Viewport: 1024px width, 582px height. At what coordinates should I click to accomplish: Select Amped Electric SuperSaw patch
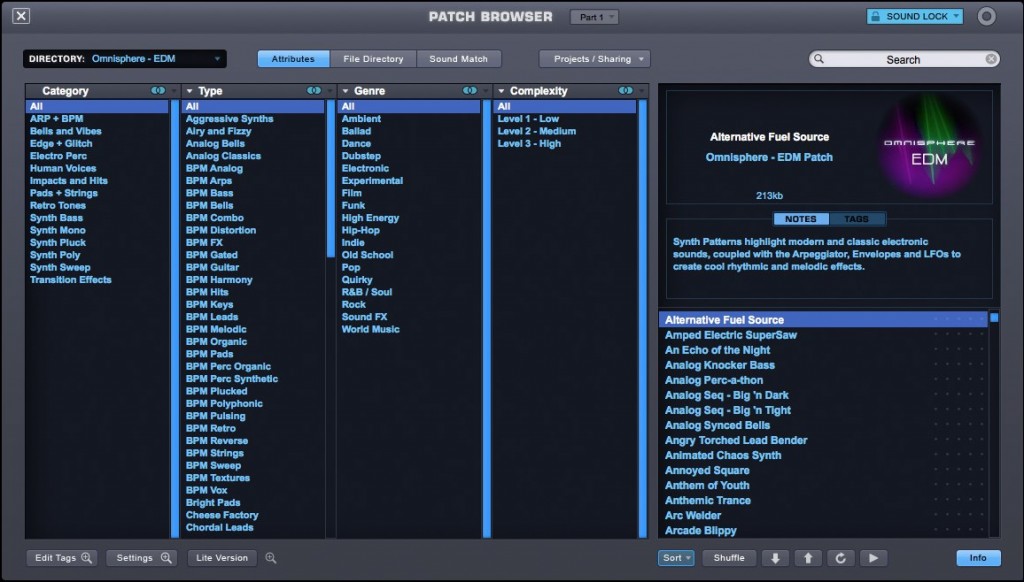731,335
